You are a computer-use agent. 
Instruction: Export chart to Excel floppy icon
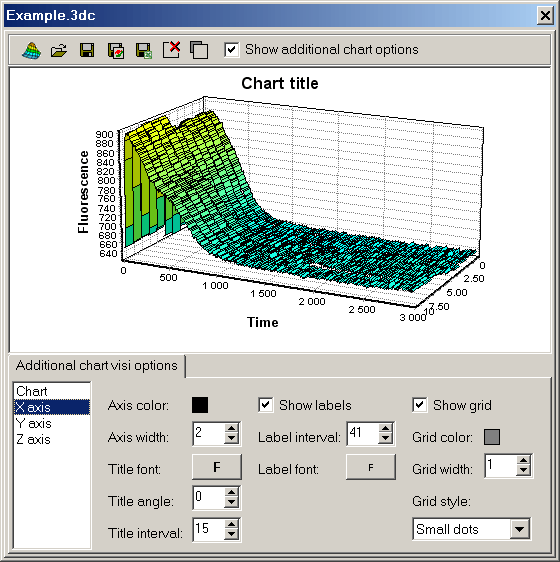144,50
